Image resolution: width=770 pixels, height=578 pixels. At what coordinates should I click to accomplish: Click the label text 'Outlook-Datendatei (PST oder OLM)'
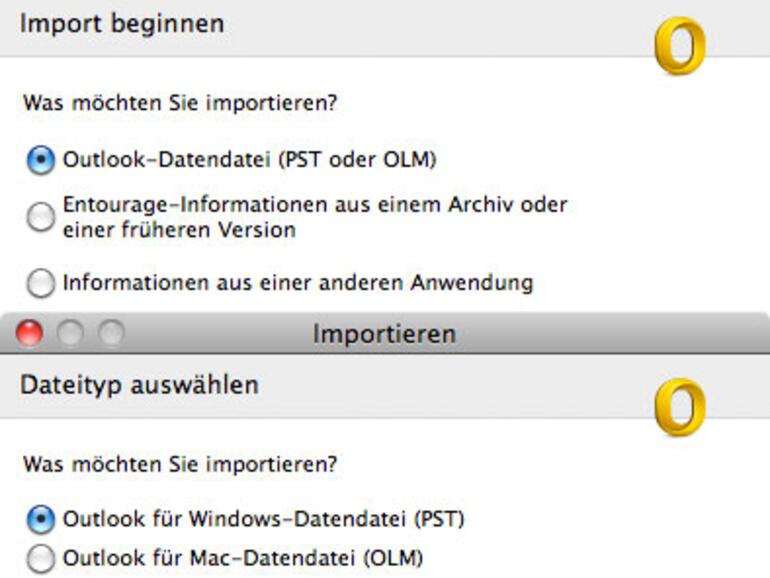[x=250, y=160]
